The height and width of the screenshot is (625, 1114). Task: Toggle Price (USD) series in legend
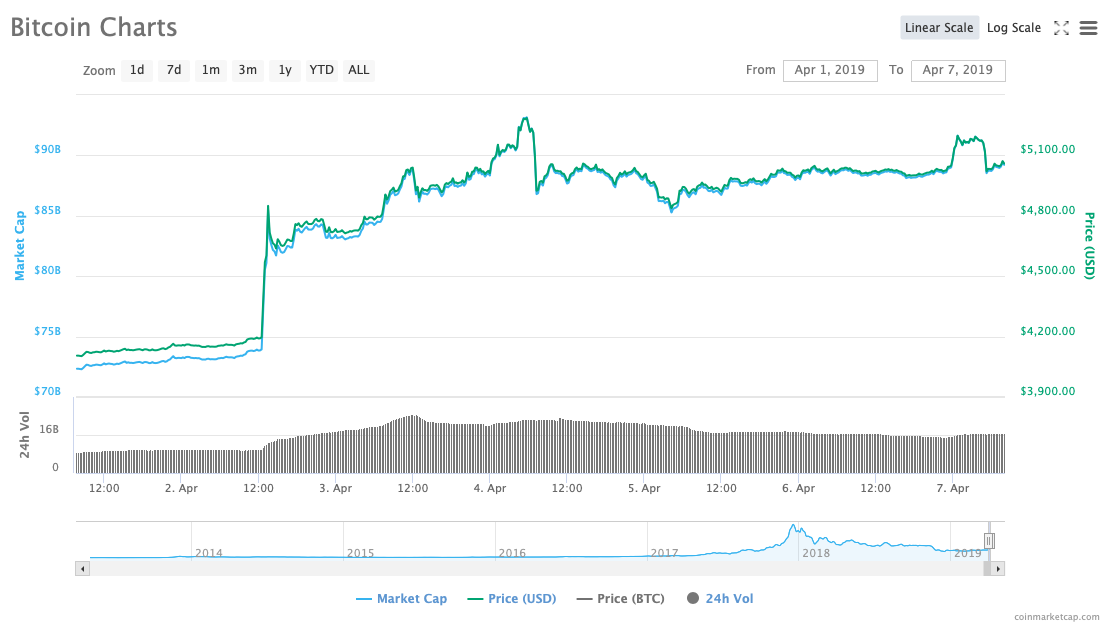click(512, 599)
